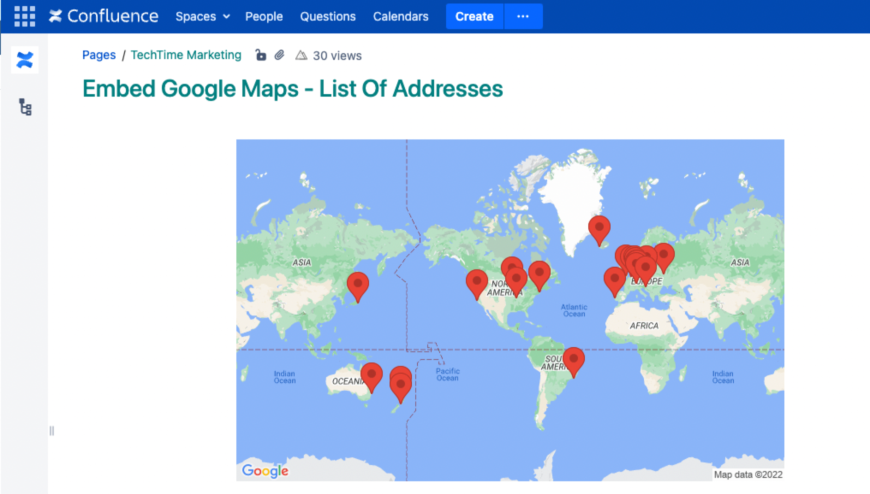Select the front pin in central North America
The image size is (870, 494).
(x=516, y=282)
